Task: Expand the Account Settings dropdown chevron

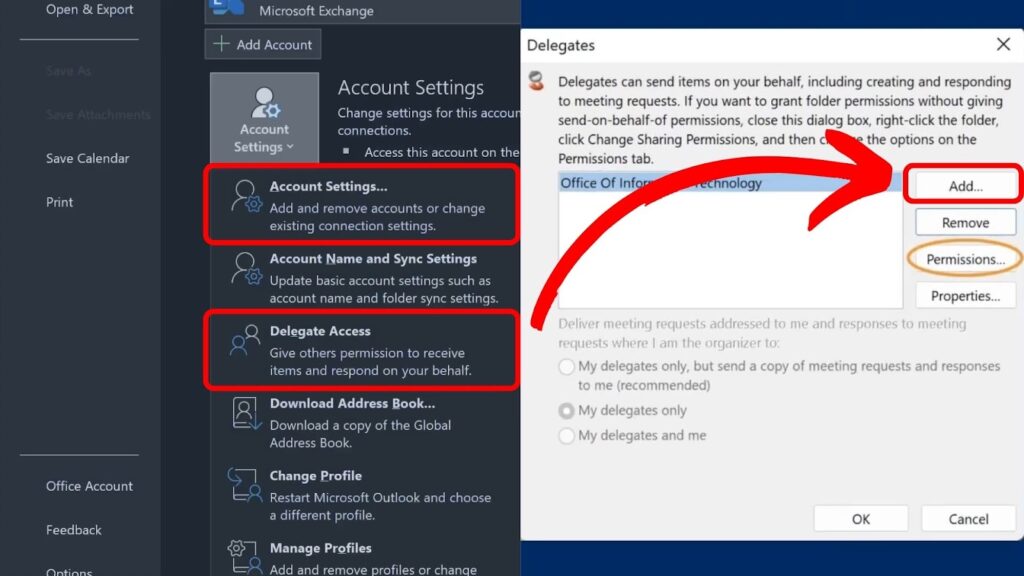Action: pos(290,147)
